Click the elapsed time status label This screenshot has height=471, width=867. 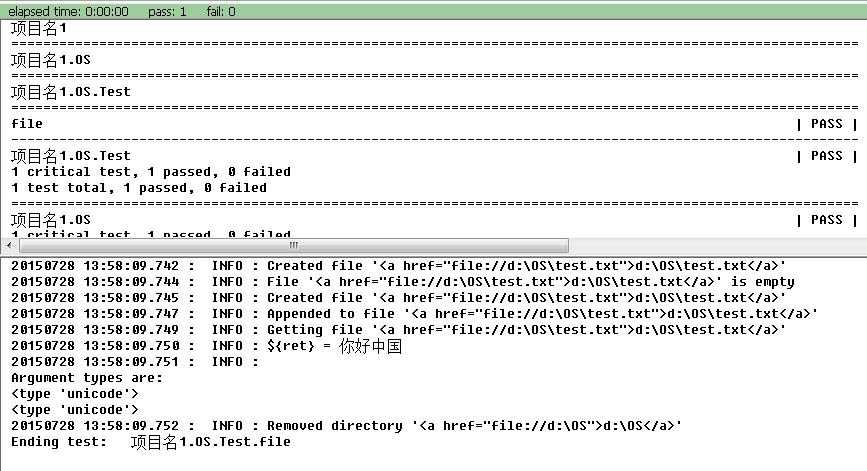click(68, 12)
